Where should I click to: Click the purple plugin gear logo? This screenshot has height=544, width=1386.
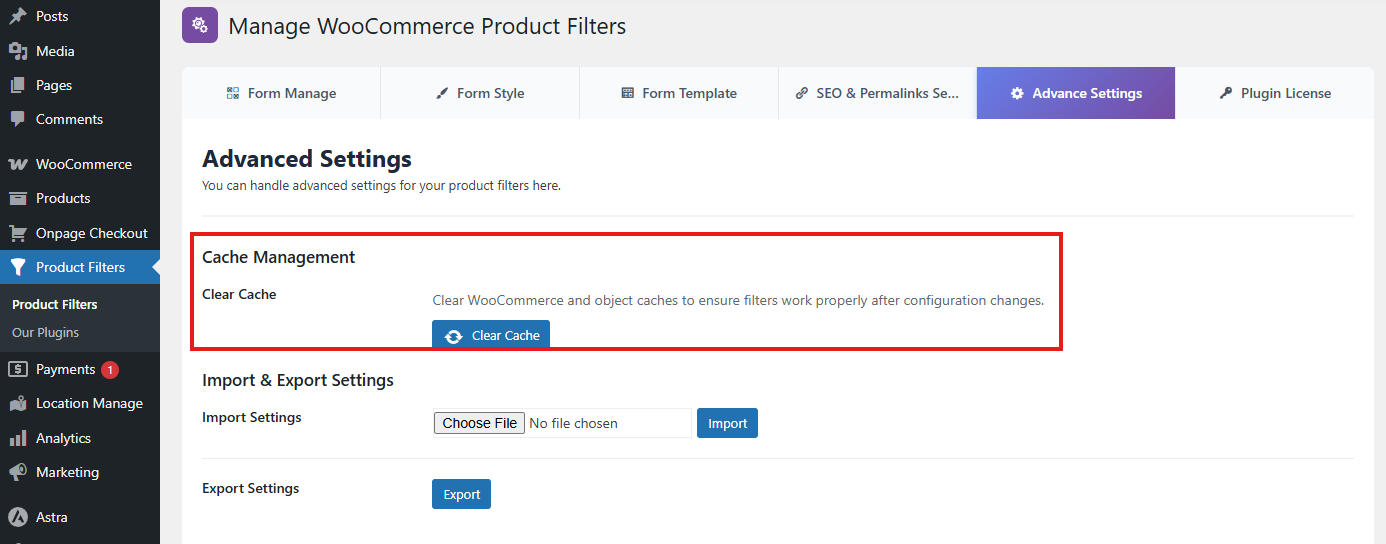(200, 25)
